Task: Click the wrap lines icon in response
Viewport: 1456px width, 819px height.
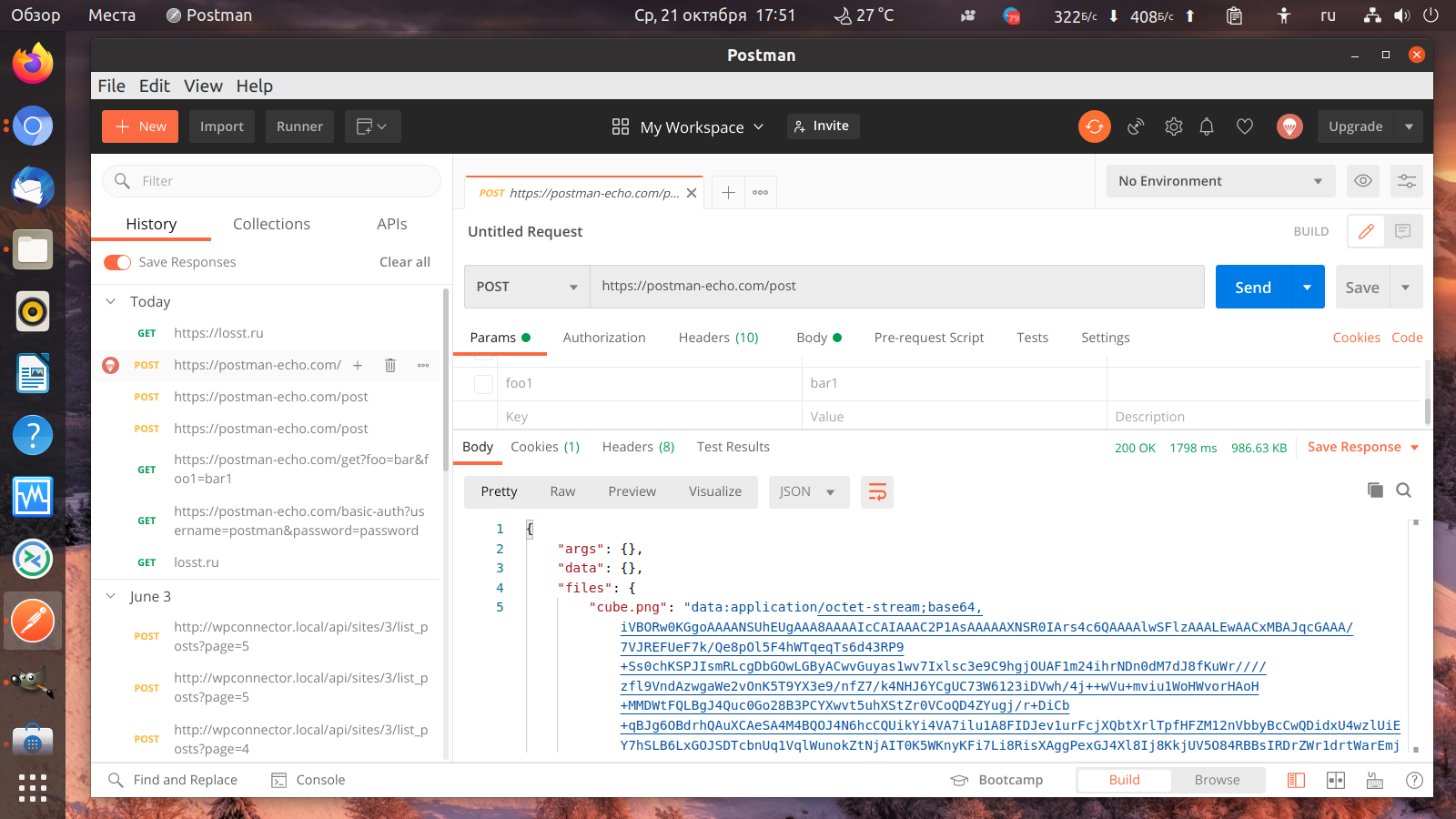Action: coord(877,491)
